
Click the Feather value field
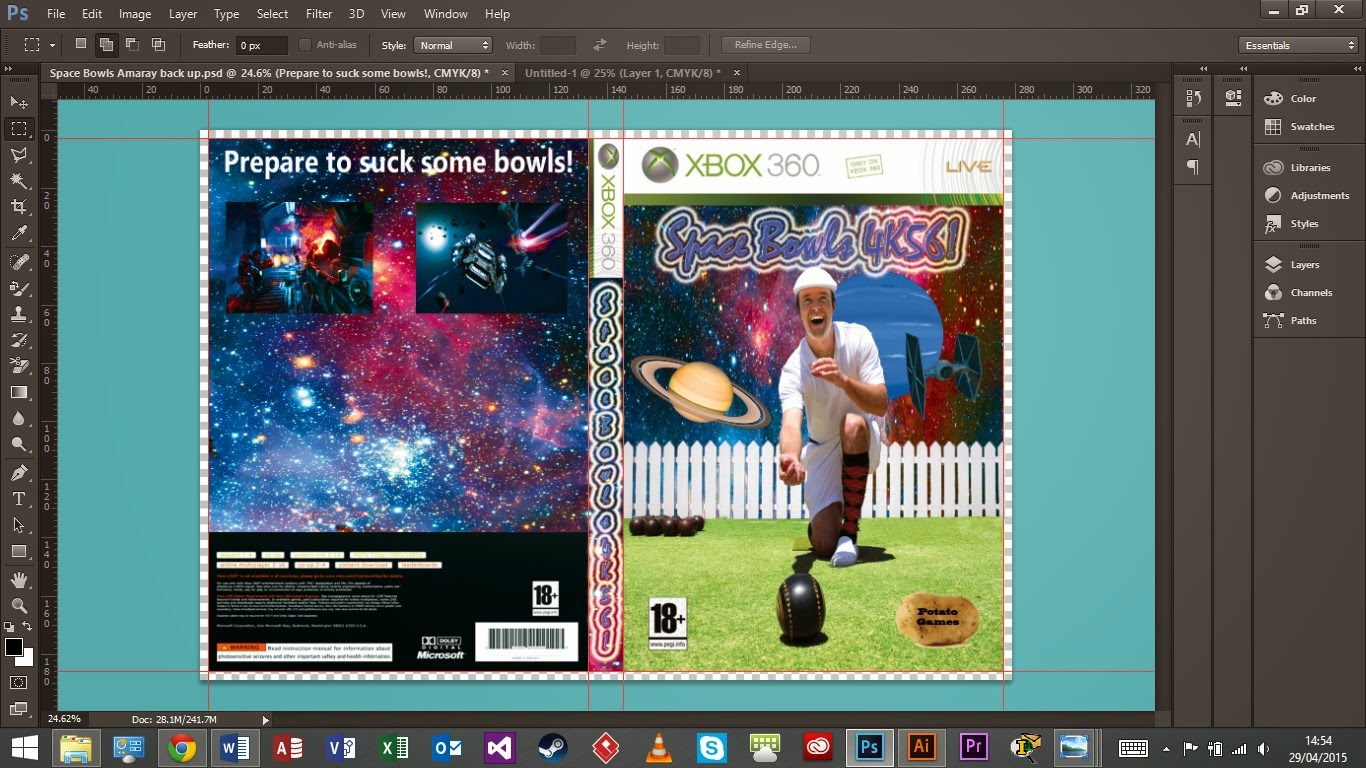coord(262,45)
